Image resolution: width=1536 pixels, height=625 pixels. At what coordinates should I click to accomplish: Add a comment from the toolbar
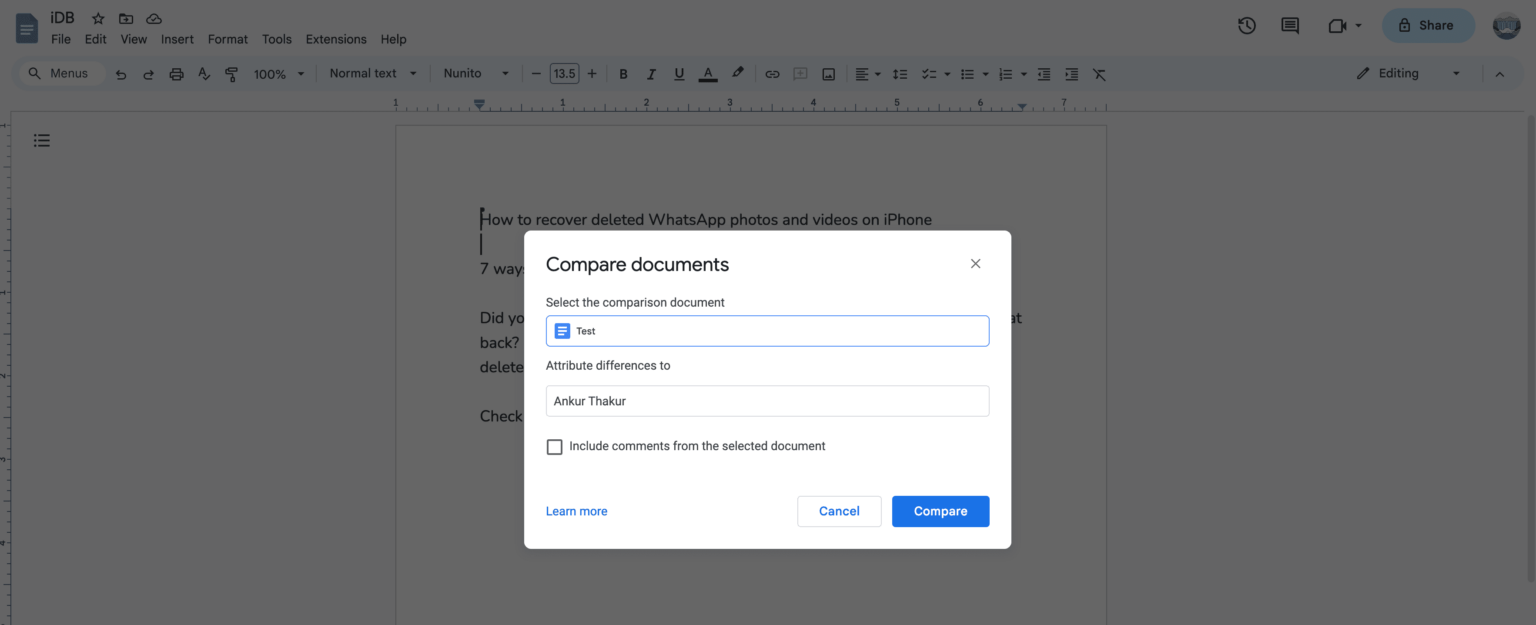pos(800,73)
